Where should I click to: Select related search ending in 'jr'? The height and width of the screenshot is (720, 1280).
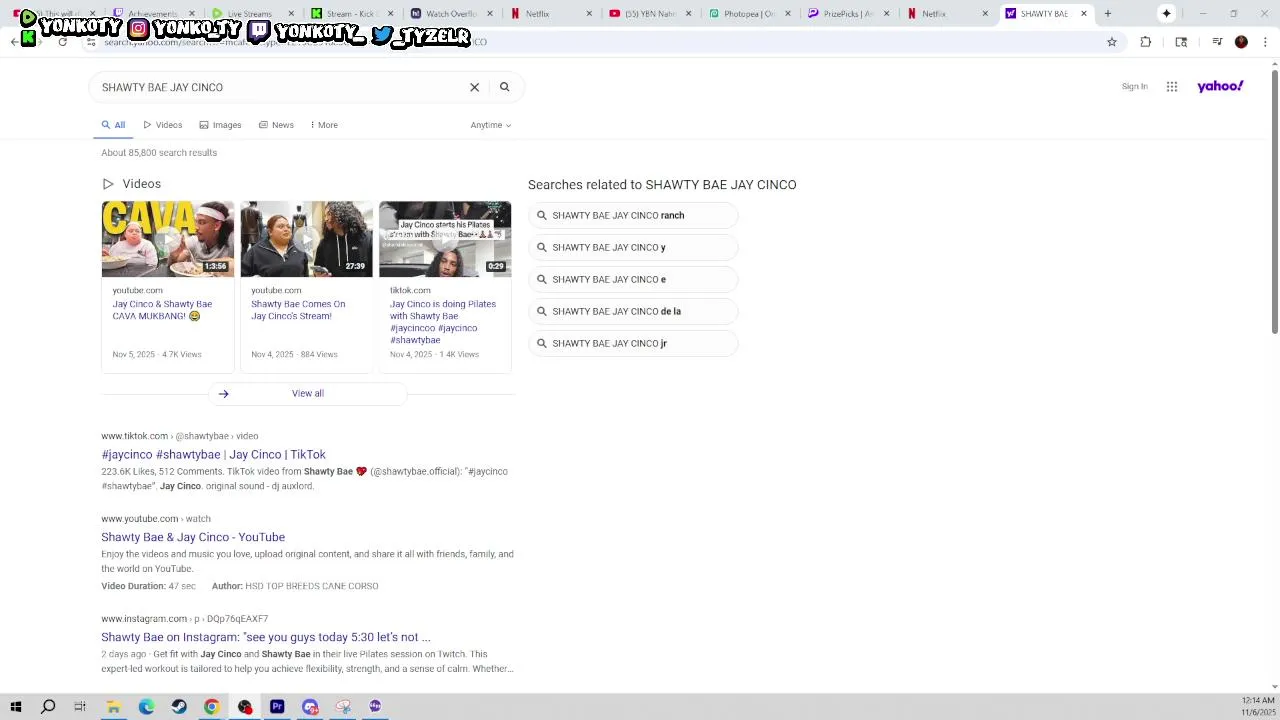click(x=633, y=344)
